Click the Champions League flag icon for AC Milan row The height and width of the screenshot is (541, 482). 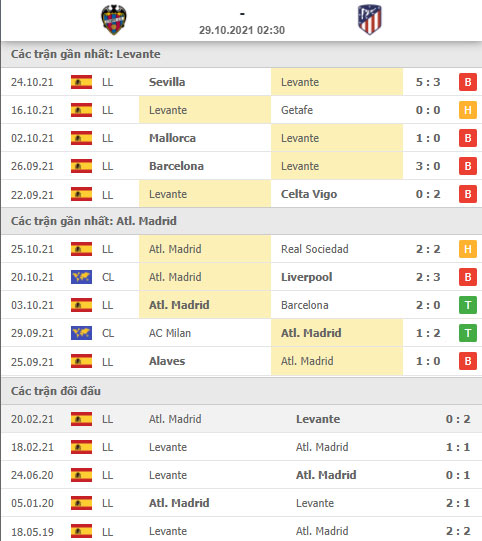pyautogui.click(x=81, y=333)
